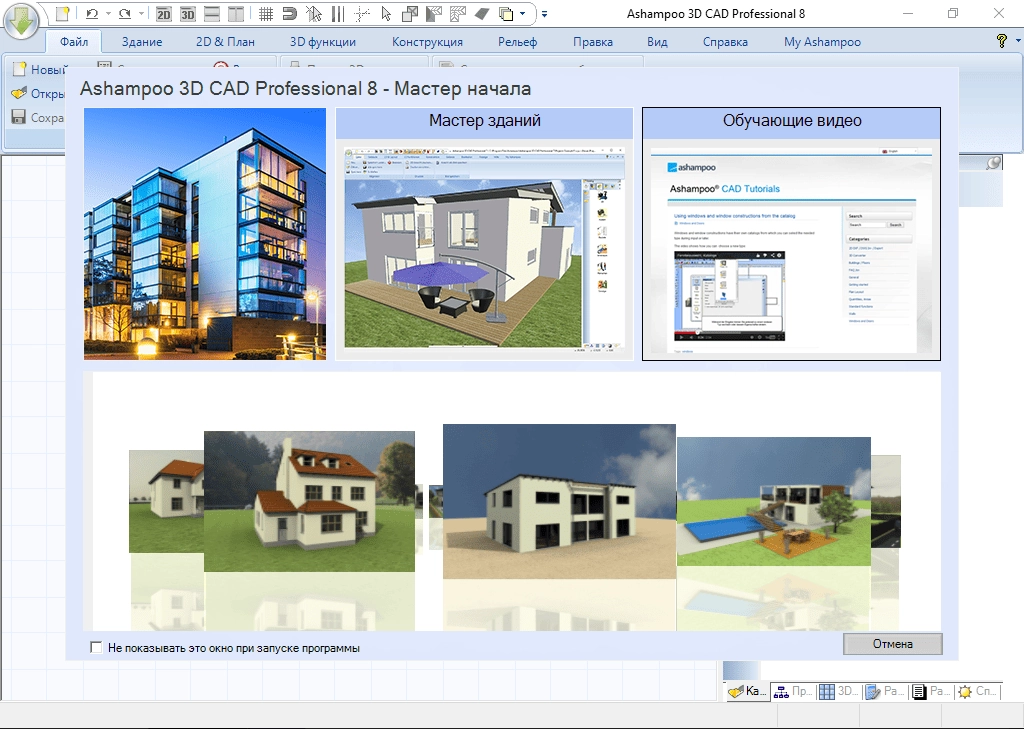The height and width of the screenshot is (729, 1024).
Task: Select the large red-roofed house sample project
Action: click(x=309, y=501)
